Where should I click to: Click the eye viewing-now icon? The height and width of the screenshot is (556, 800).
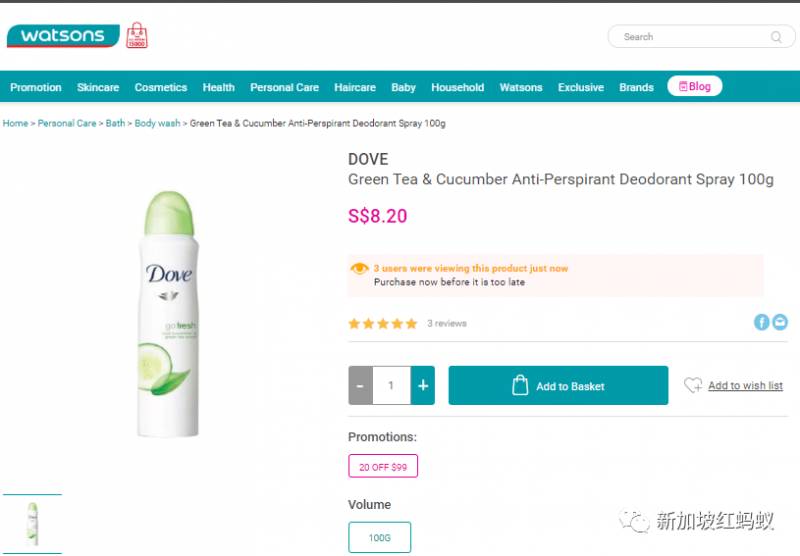pos(360,269)
